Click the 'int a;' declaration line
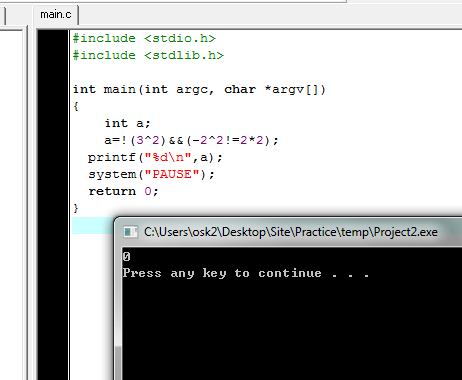Viewport: 462px width, 380px height. click(128, 123)
